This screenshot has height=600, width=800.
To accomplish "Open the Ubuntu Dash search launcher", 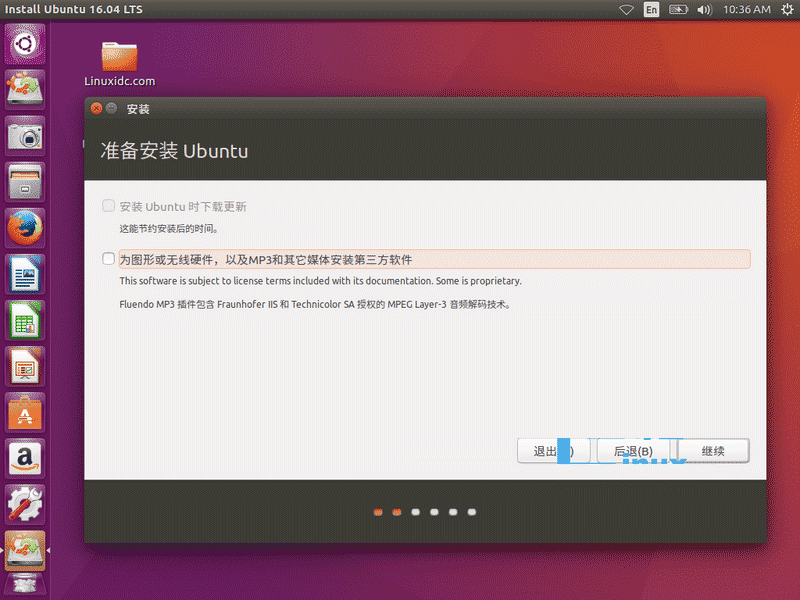I will click(25, 44).
